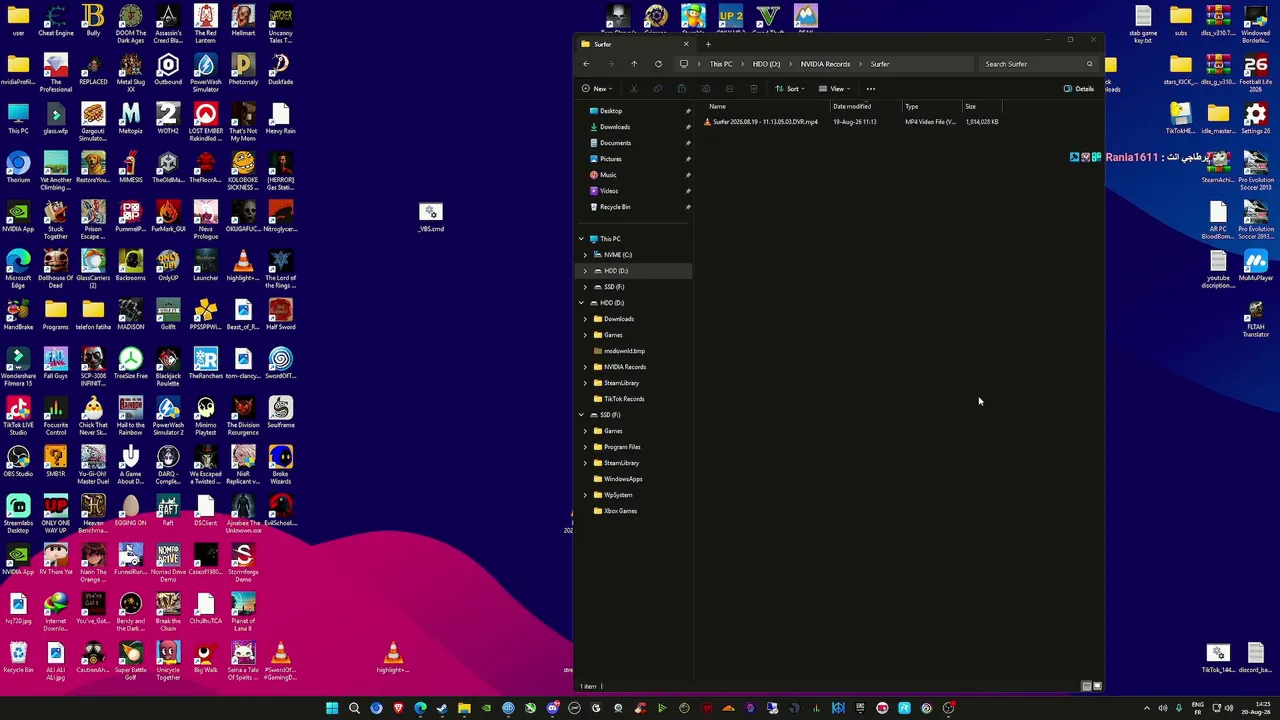Image resolution: width=1280 pixels, height=720 pixels.
Task: Click the Up arrow navigation button
Action: (634, 64)
